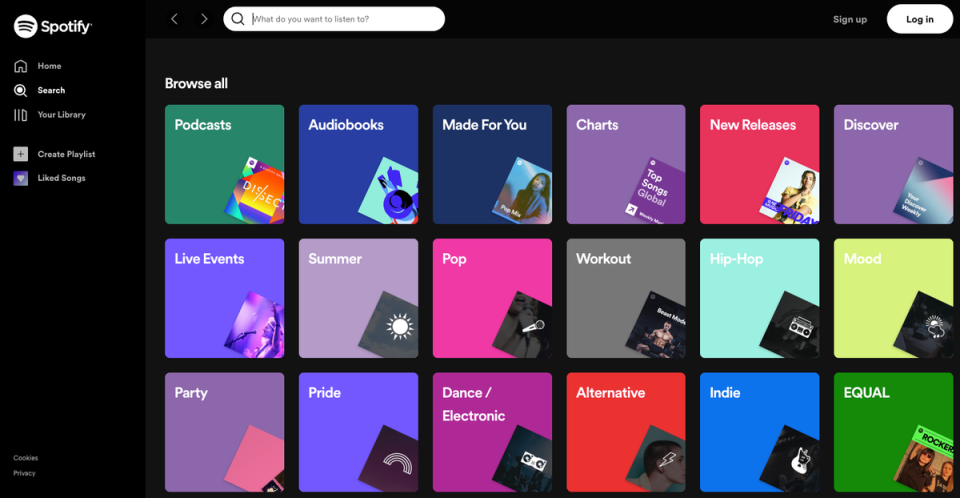
Task: Type in the 'What do you want to listen to?' field
Action: (340, 19)
